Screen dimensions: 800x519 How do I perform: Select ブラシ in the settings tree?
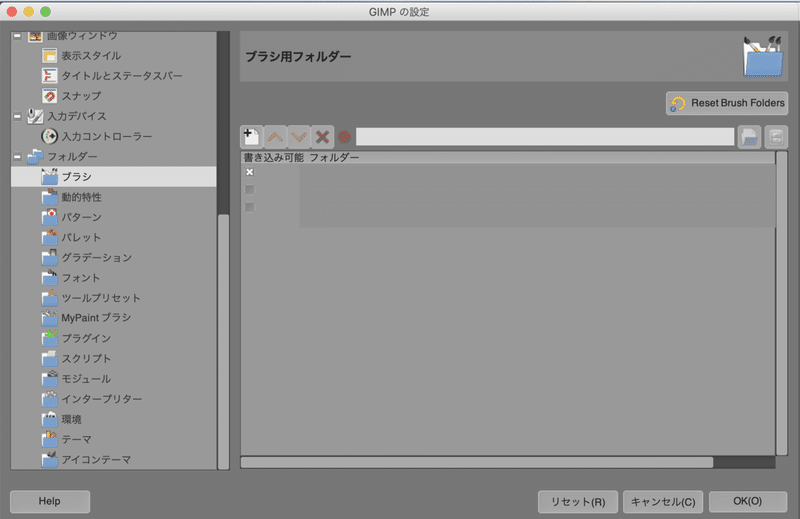coord(113,177)
